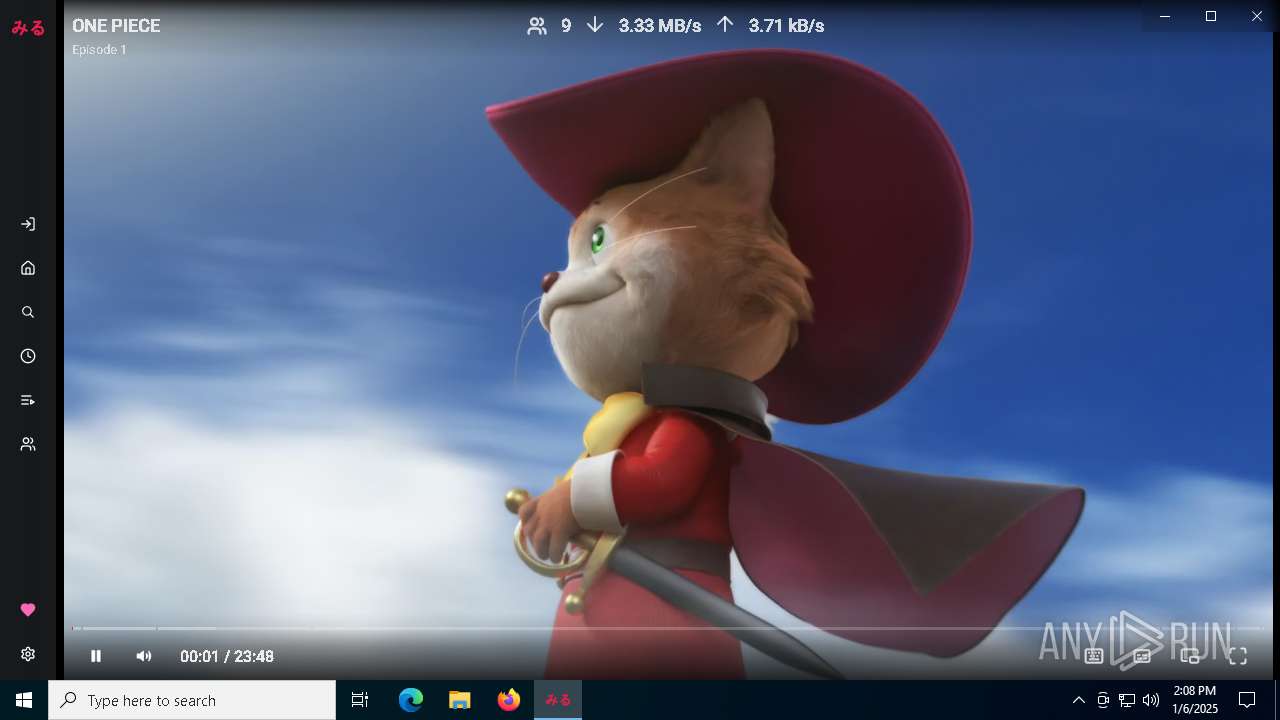Open airing schedule clock icon
The image size is (1280, 720).
28,356
